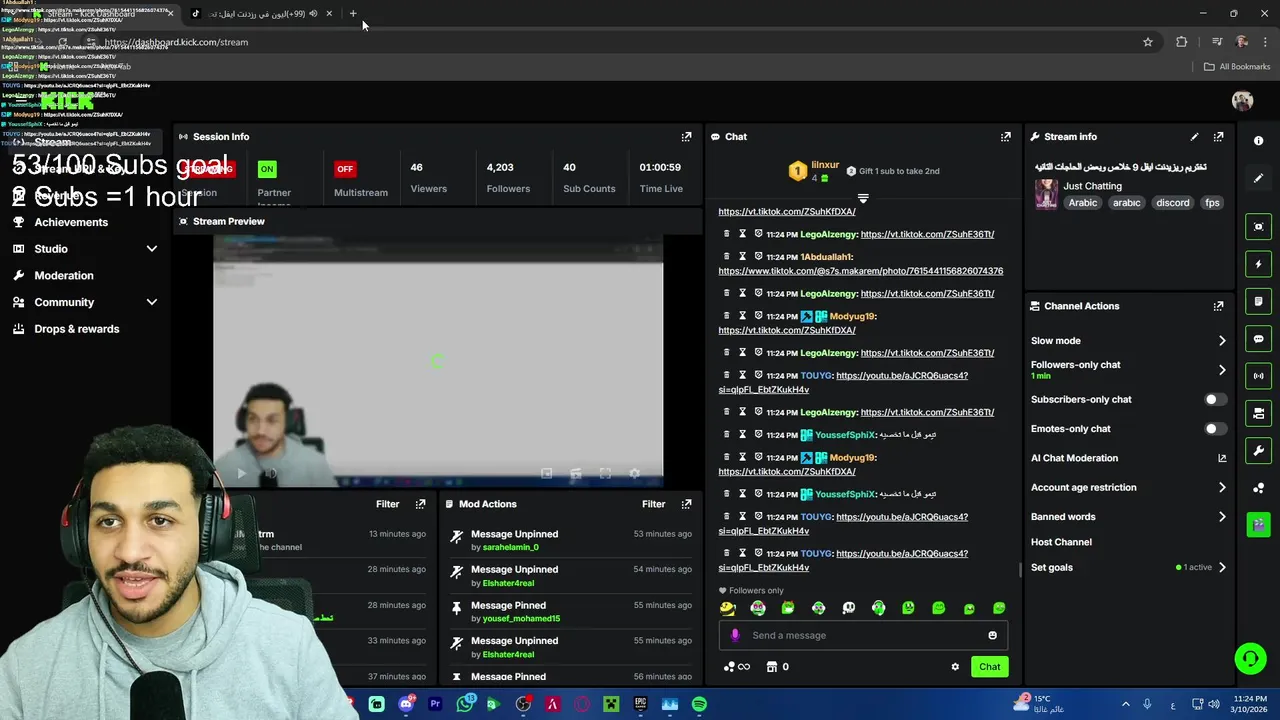
Task: Open 1Abduallah1's tiktok.com photo link
Action: pyautogui.click(x=860, y=271)
